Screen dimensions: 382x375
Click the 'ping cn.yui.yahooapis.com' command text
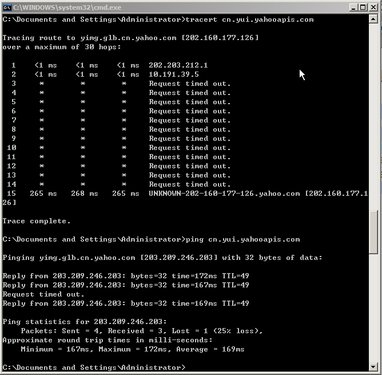pos(243,239)
